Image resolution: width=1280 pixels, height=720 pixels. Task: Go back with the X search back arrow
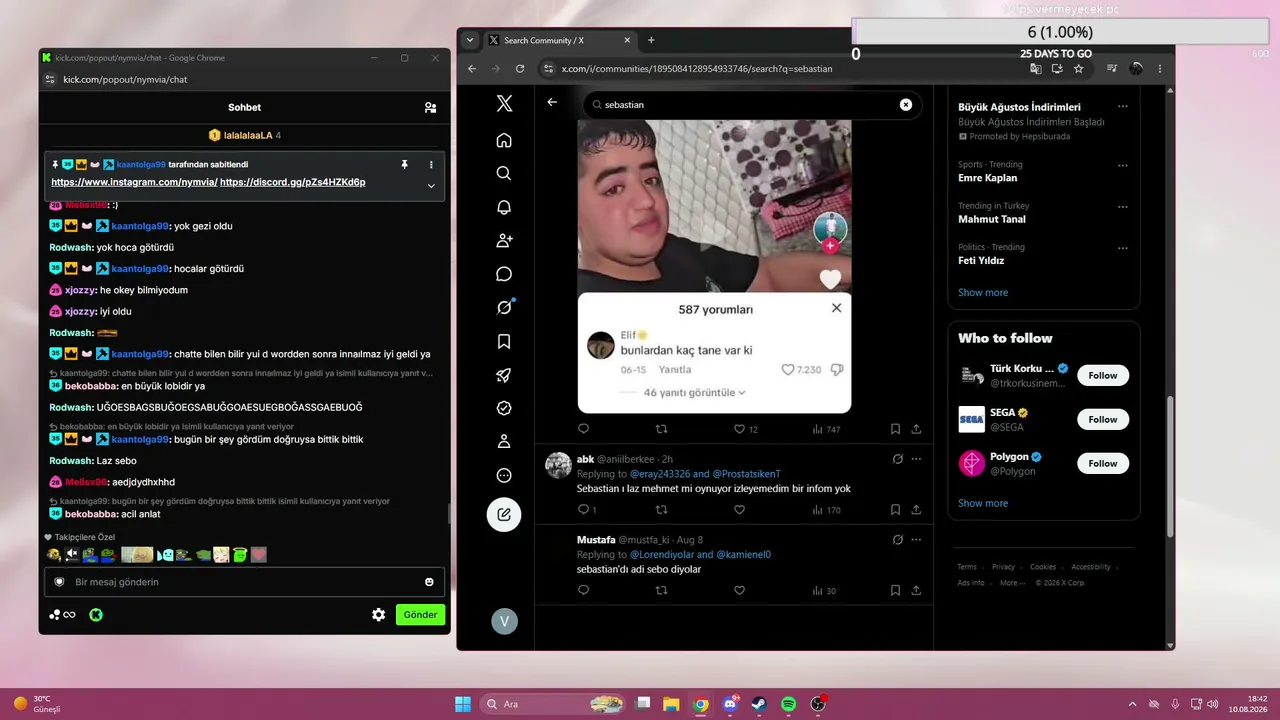pyautogui.click(x=552, y=103)
